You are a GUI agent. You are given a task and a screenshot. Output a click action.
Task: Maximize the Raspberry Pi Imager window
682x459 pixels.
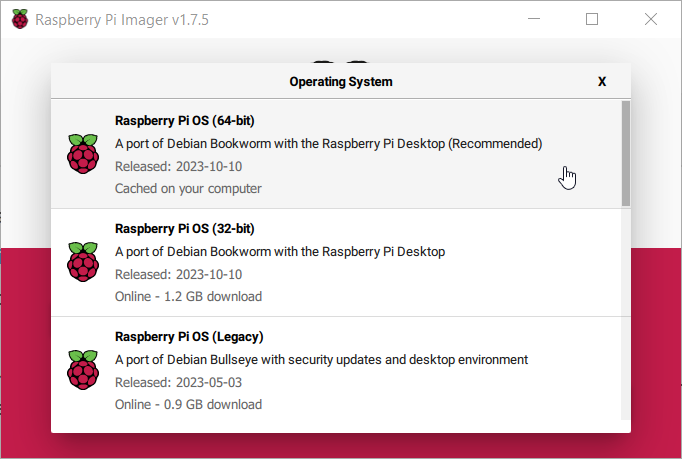[x=592, y=19]
